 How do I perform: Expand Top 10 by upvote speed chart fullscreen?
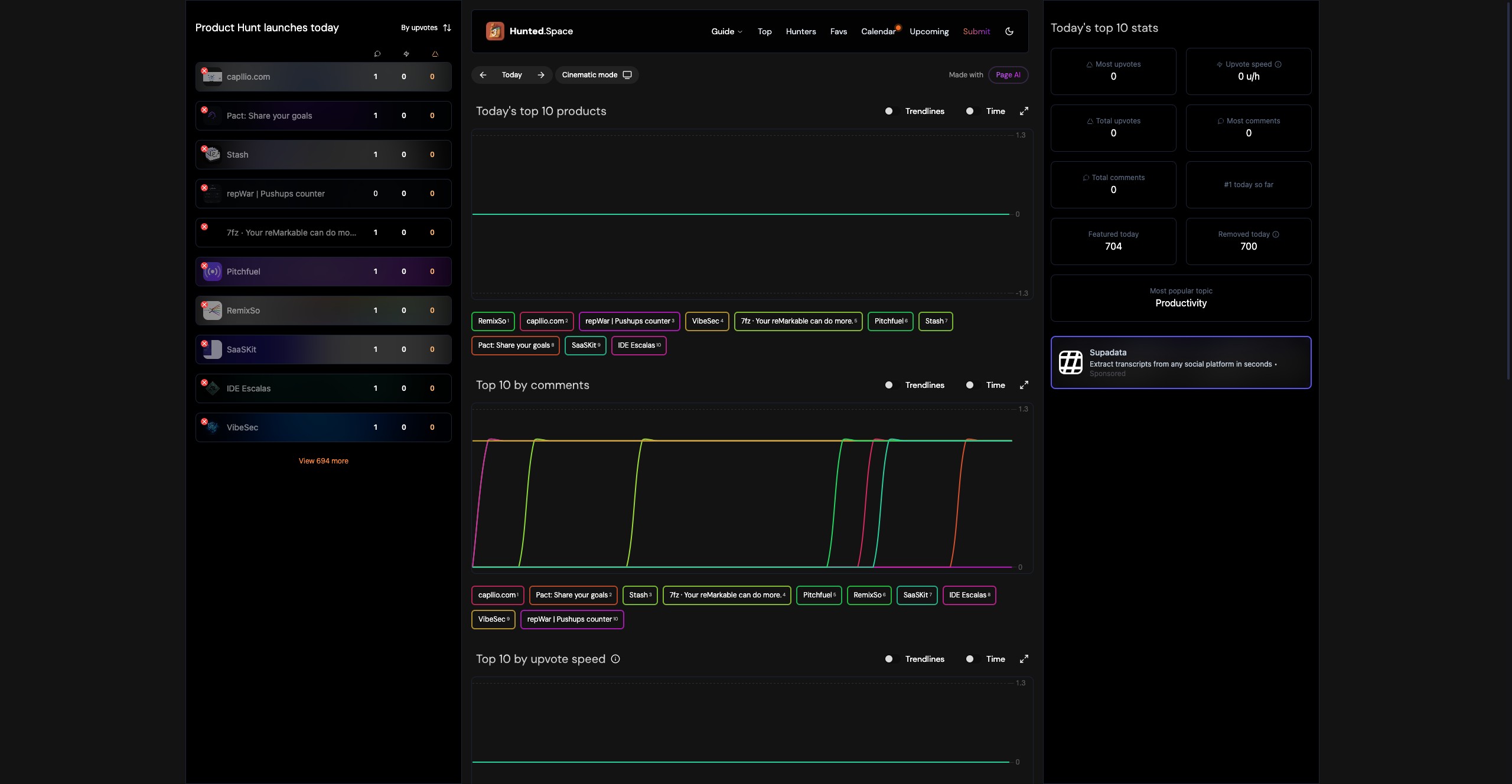(1024, 659)
